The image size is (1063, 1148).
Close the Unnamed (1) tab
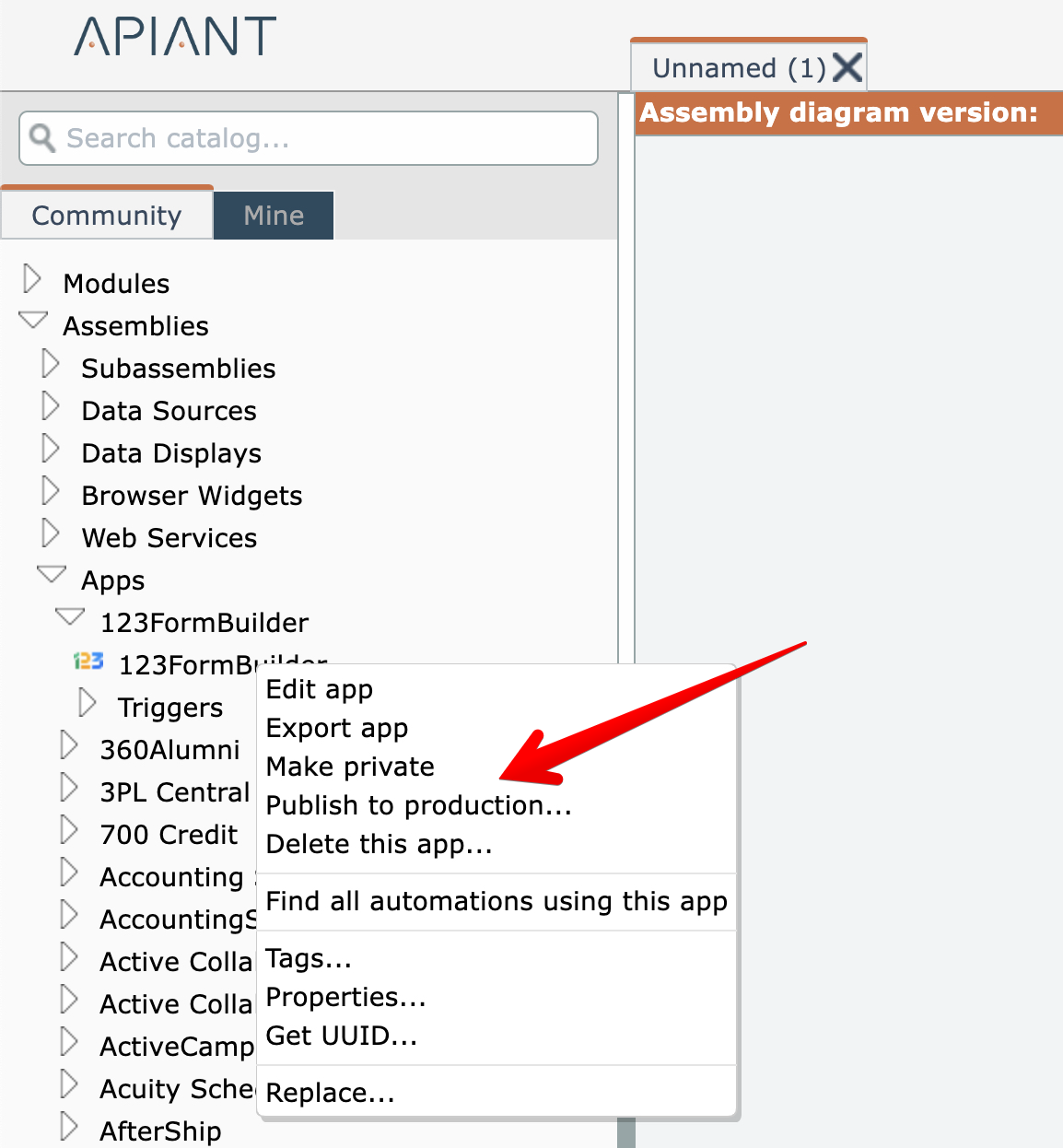coord(847,67)
